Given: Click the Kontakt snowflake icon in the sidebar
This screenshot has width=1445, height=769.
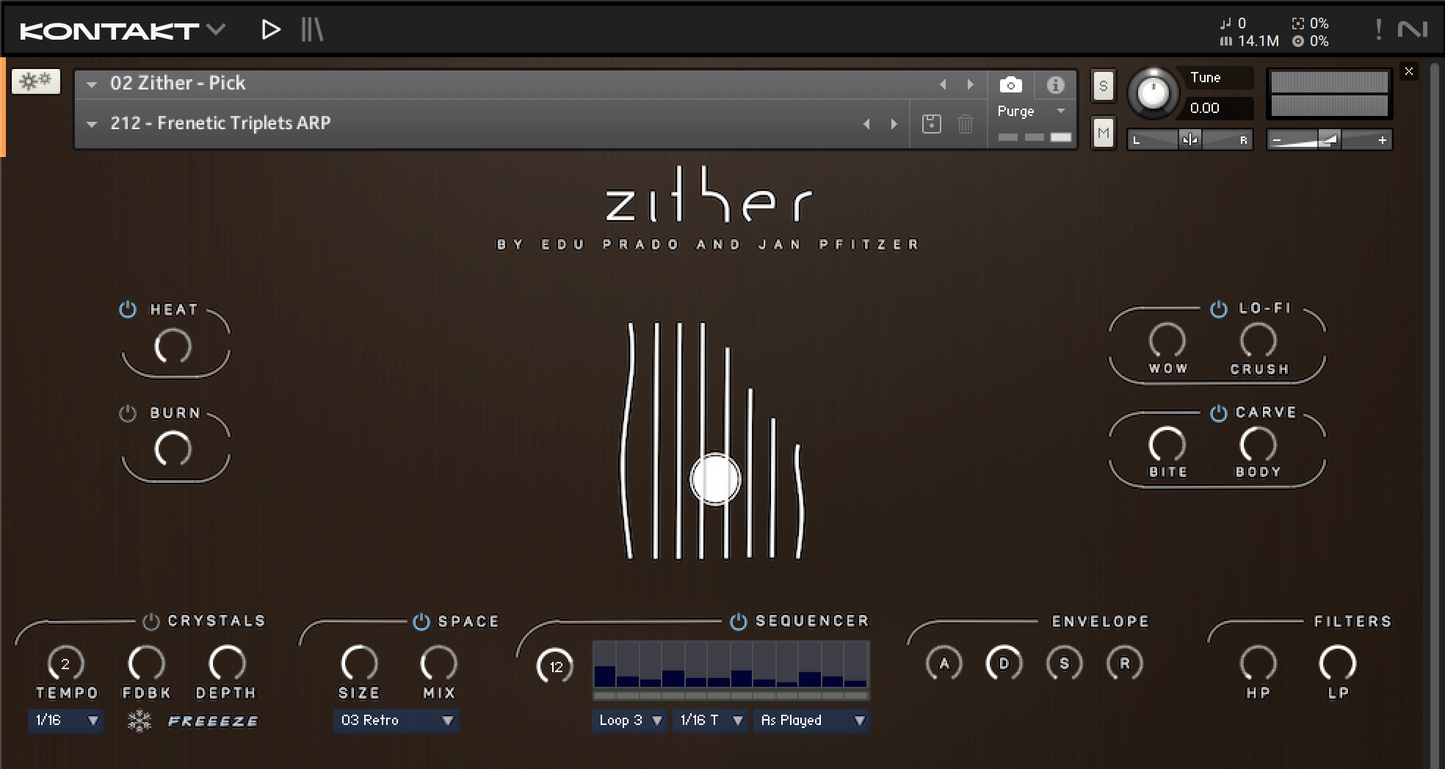Looking at the screenshot, I should click(x=35, y=80).
